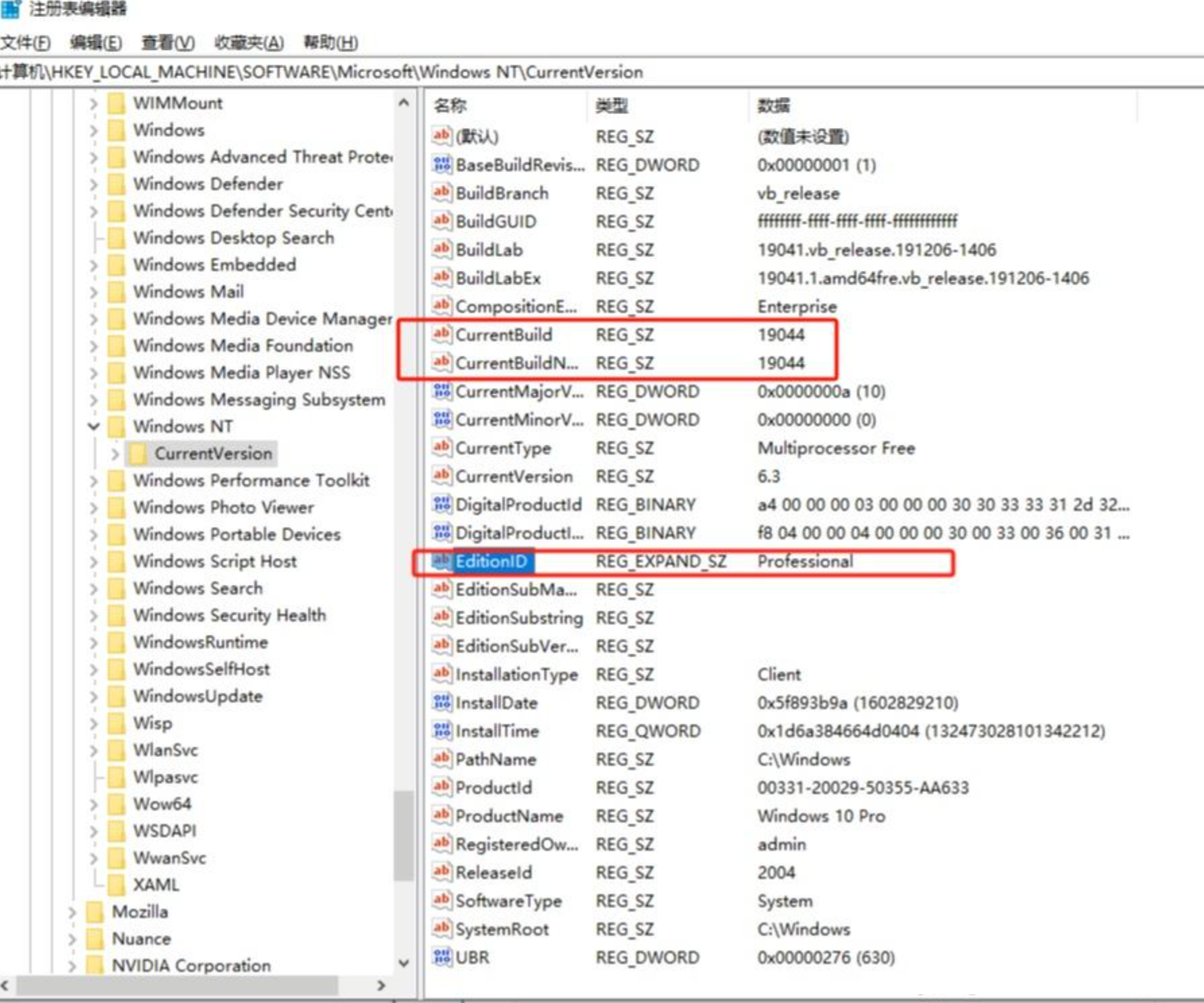Select the RegisteredOwner value name

(516, 844)
